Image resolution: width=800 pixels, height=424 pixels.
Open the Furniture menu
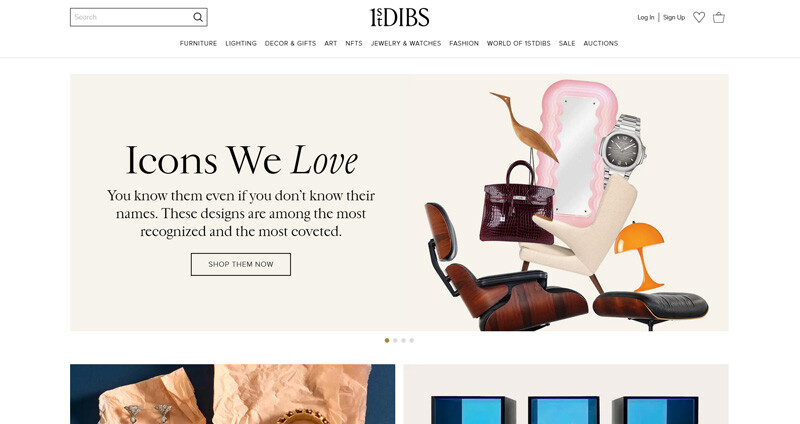coord(198,43)
